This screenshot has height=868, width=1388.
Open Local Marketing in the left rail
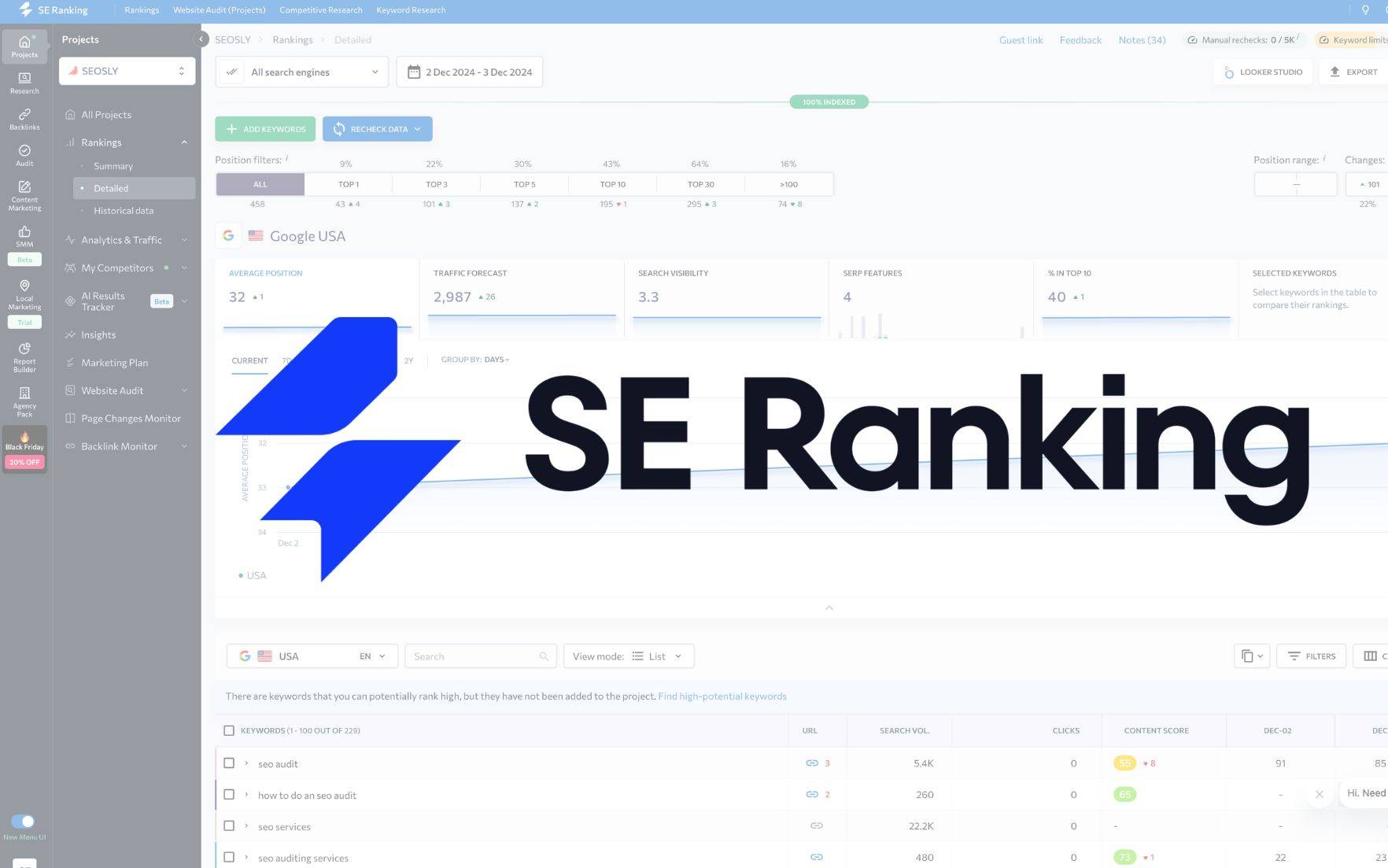click(x=24, y=294)
